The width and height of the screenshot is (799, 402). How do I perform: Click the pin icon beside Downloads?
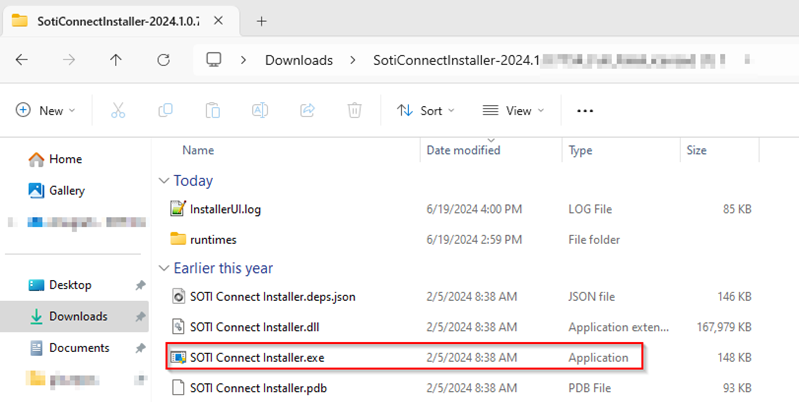pos(140,317)
